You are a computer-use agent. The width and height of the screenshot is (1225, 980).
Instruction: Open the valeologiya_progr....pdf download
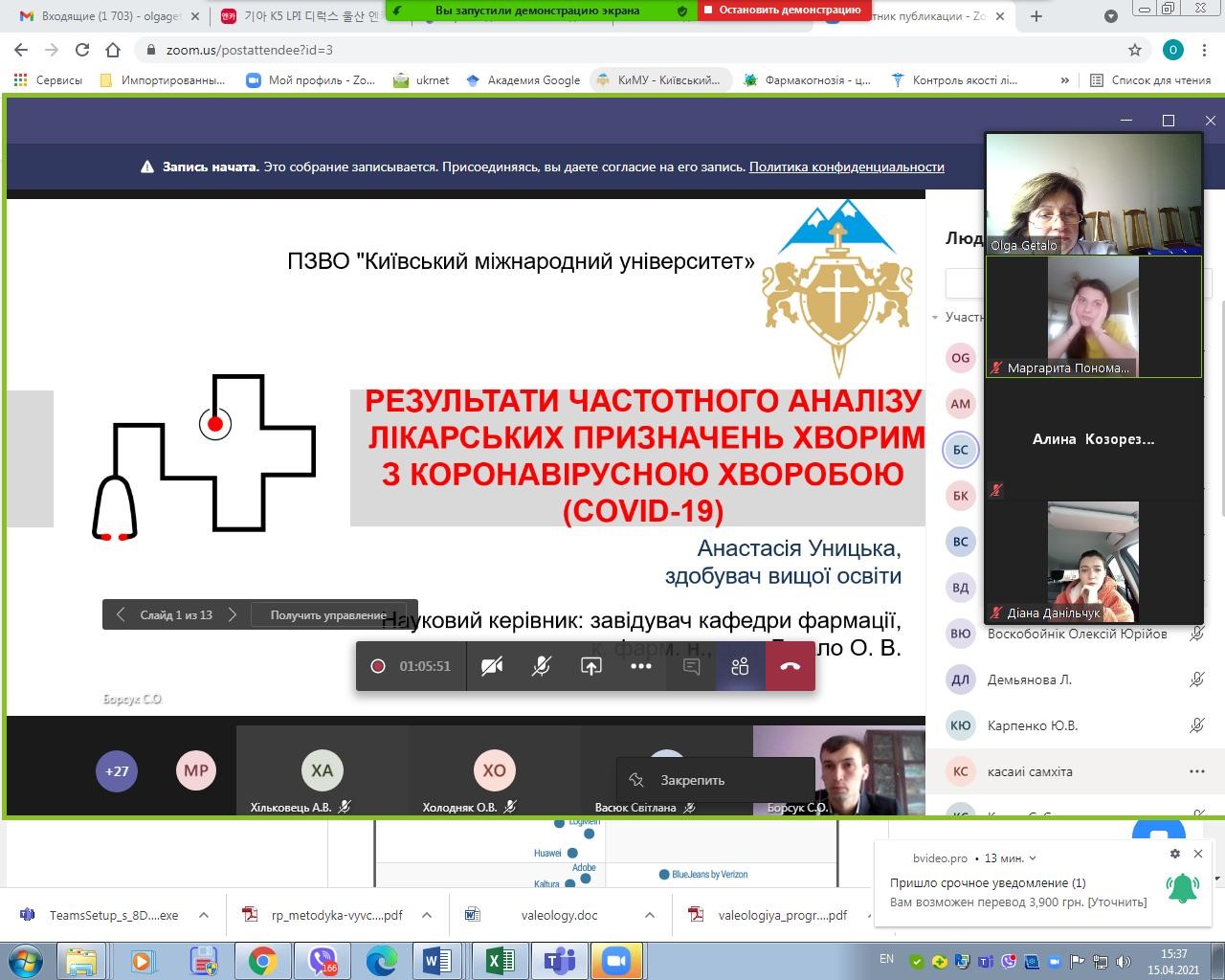point(769,915)
